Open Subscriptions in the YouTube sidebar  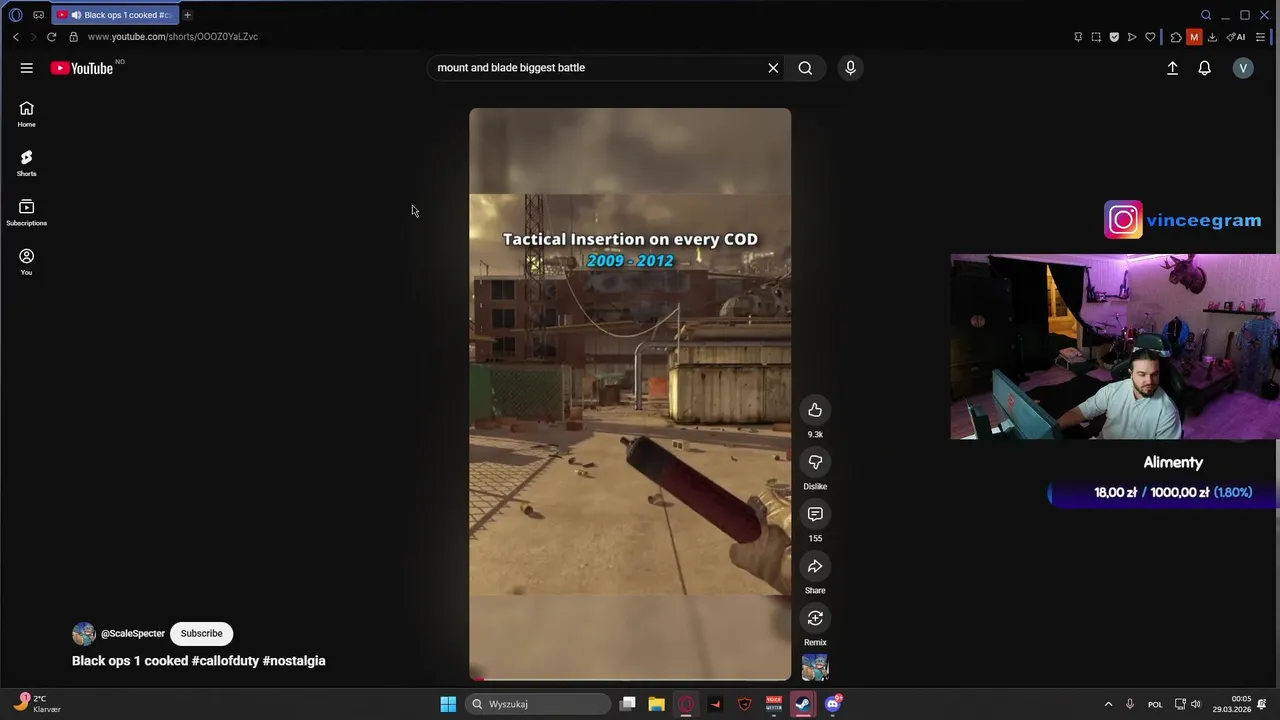pos(27,213)
